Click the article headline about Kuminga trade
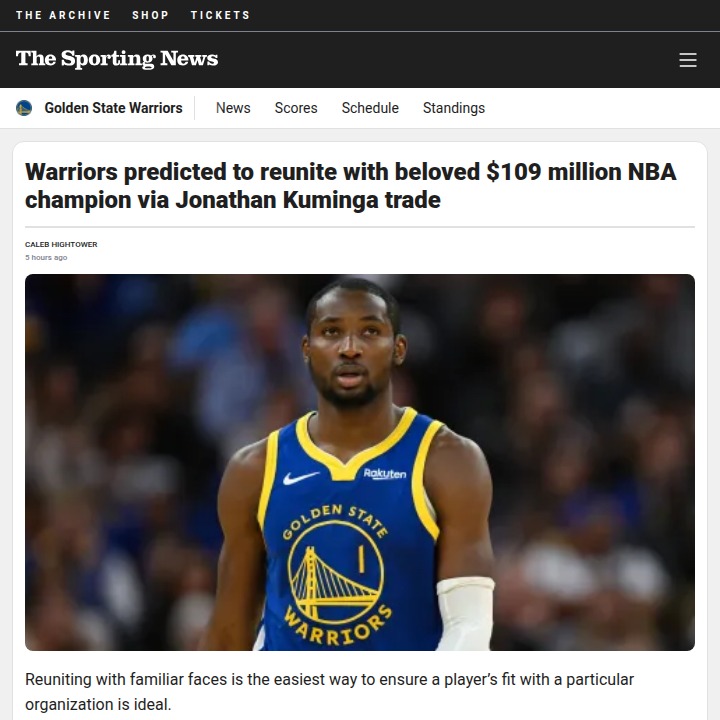Screen dimensions: 720x720 pos(350,186)
